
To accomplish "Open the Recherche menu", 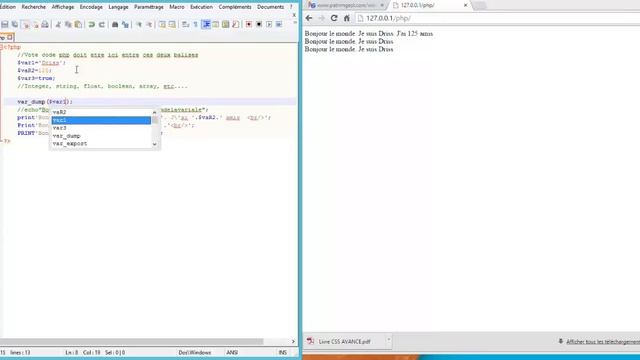I will pyautogui.click(x=33, y=7).
